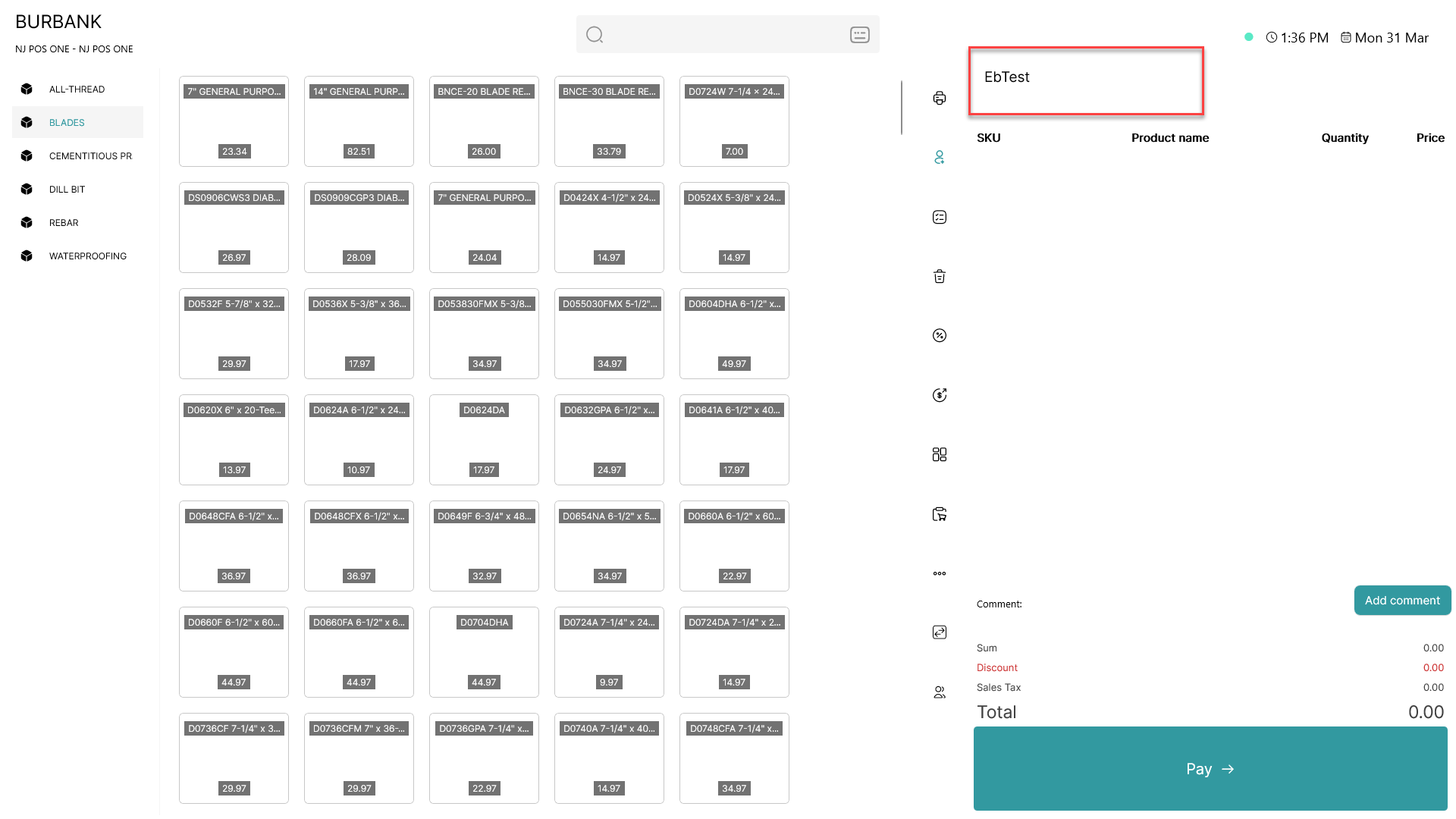Click the printer icon
This screenshot has width=1456, height=819.
pos(940,98)
